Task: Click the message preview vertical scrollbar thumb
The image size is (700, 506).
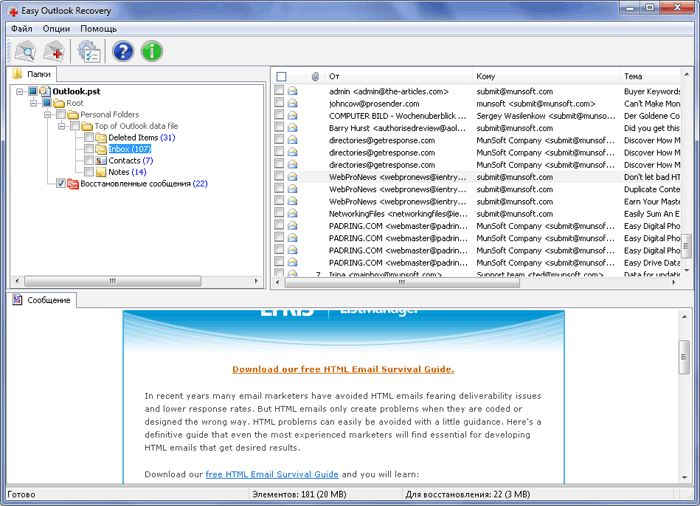Action: click(x=684, y=357)
